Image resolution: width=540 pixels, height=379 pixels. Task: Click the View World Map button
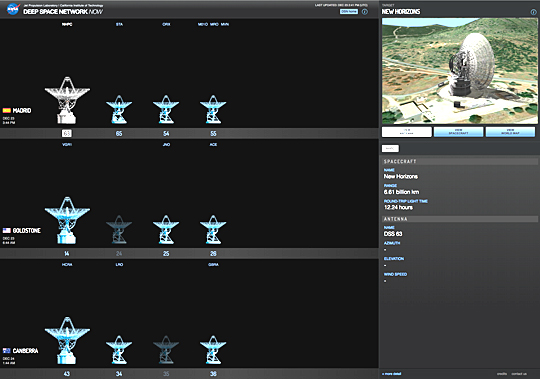point(510,132)
